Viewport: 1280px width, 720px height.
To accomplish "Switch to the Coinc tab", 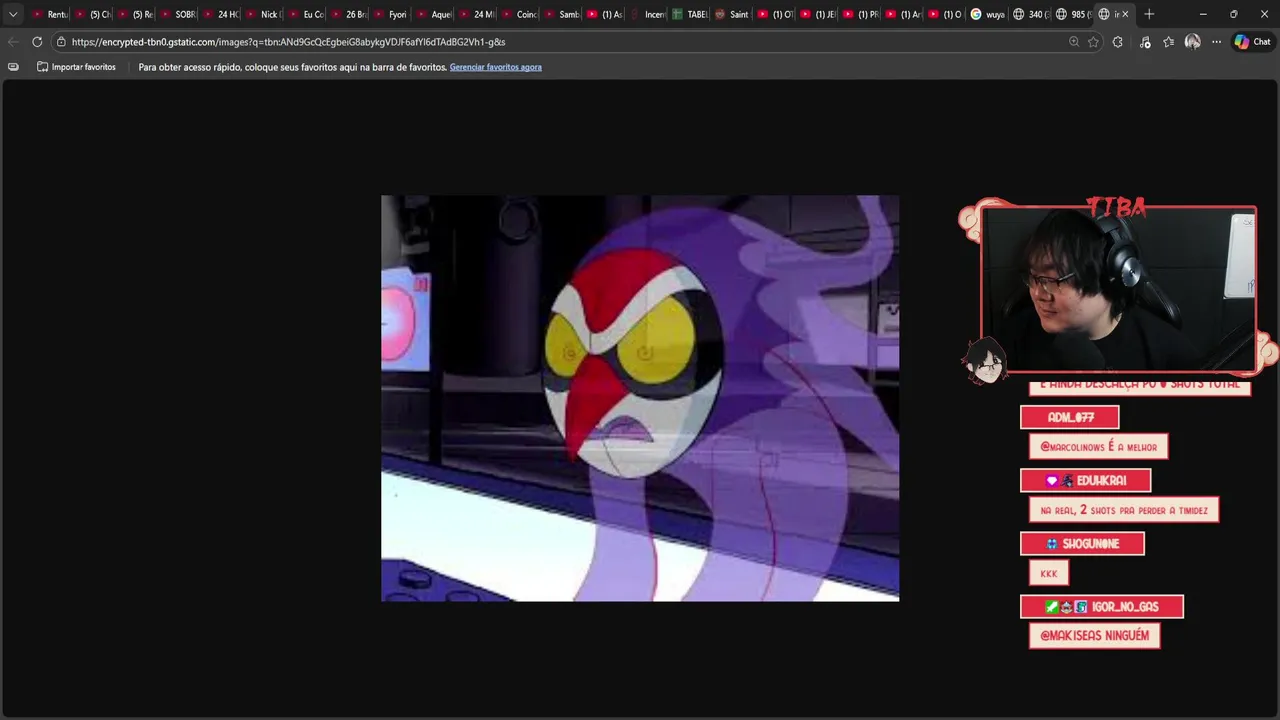I will click(520, 14).
